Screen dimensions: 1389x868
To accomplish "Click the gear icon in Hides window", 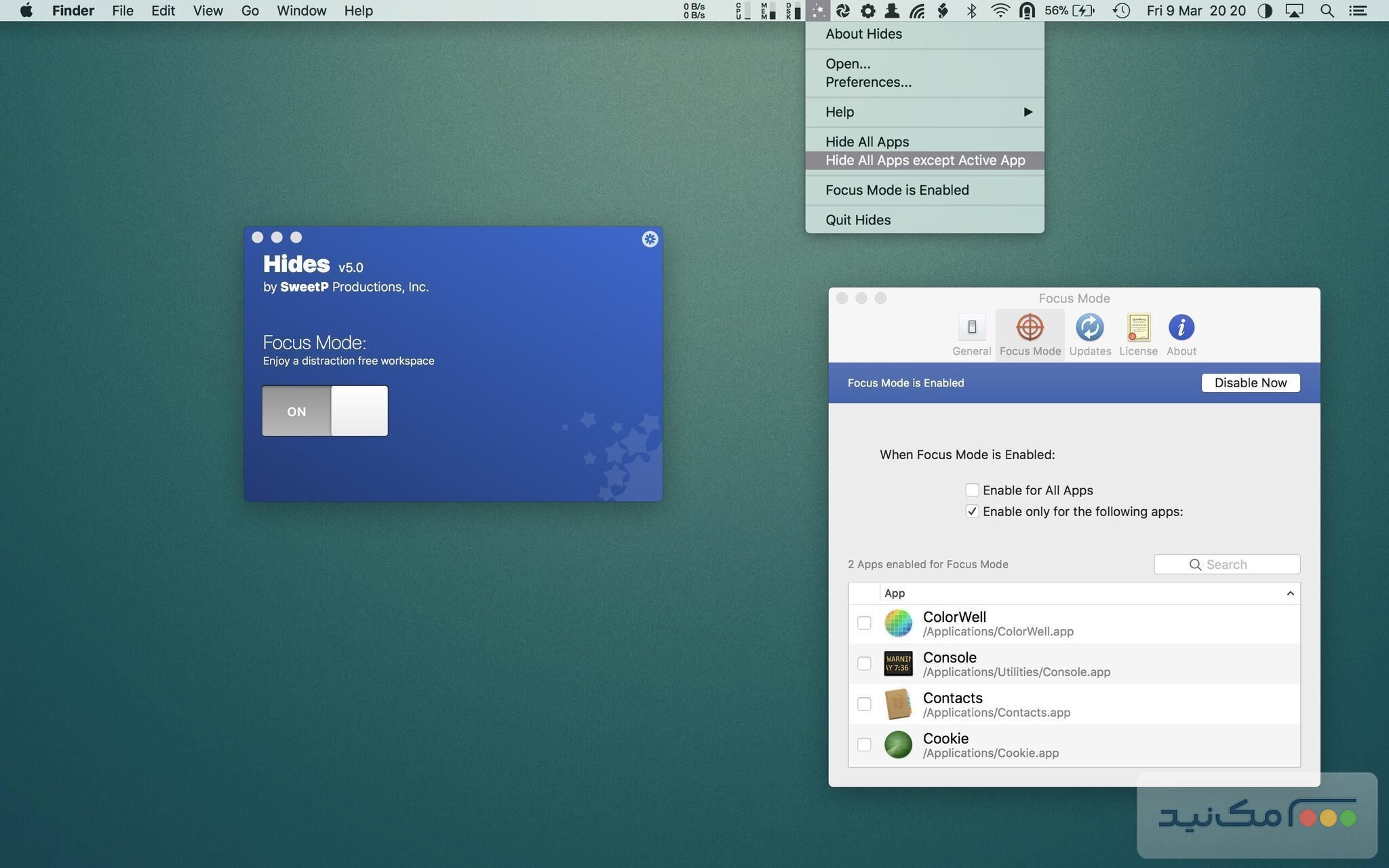I will 650,239.
